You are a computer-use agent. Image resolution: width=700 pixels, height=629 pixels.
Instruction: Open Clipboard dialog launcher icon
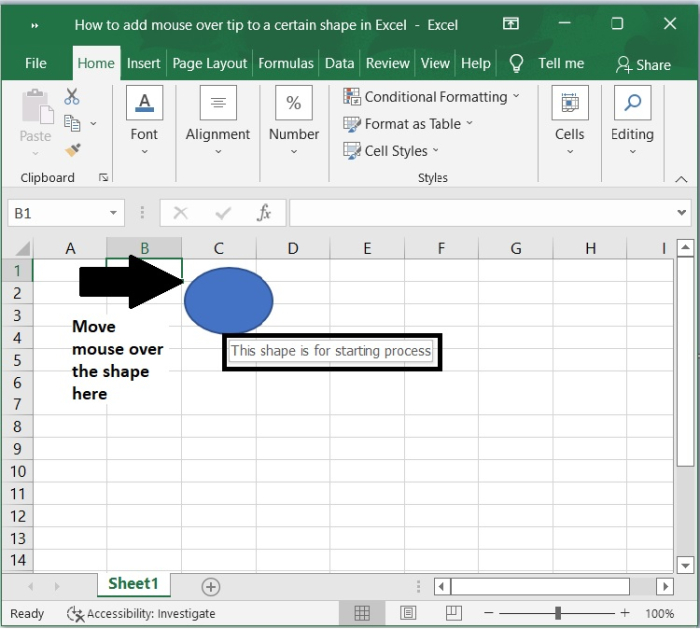tap(104, 178)
